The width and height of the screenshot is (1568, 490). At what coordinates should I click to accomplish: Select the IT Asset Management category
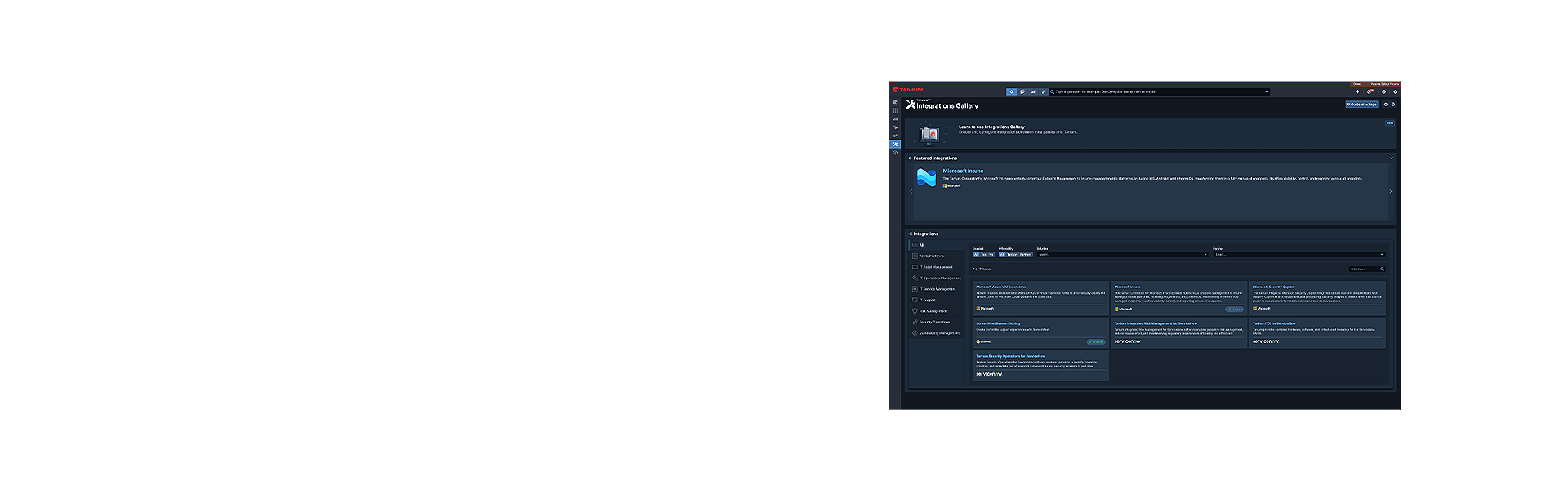937,267
